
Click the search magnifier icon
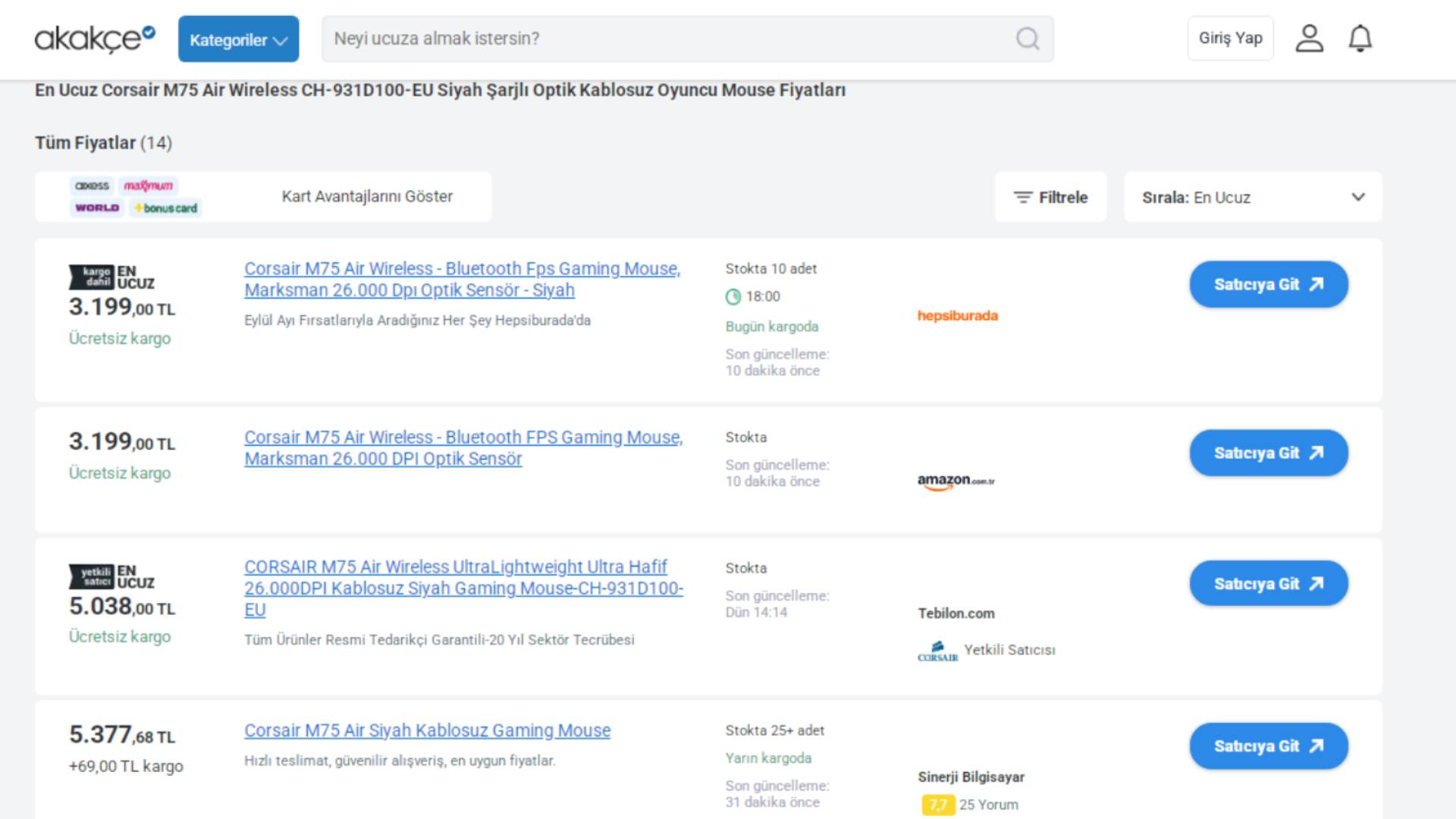[x=1028, y=39]
